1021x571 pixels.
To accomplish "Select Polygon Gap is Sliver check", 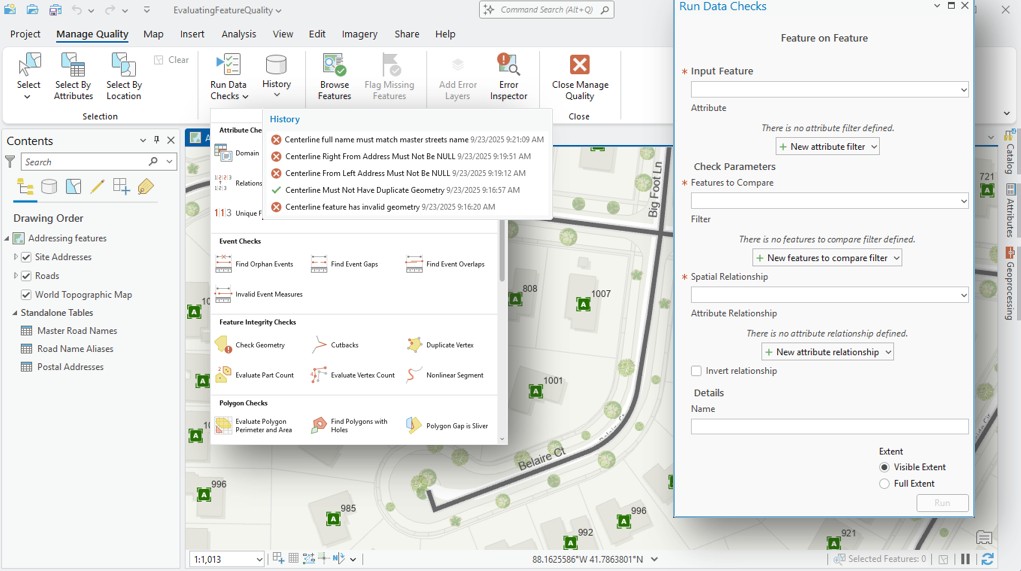I will tap(447, 426).
